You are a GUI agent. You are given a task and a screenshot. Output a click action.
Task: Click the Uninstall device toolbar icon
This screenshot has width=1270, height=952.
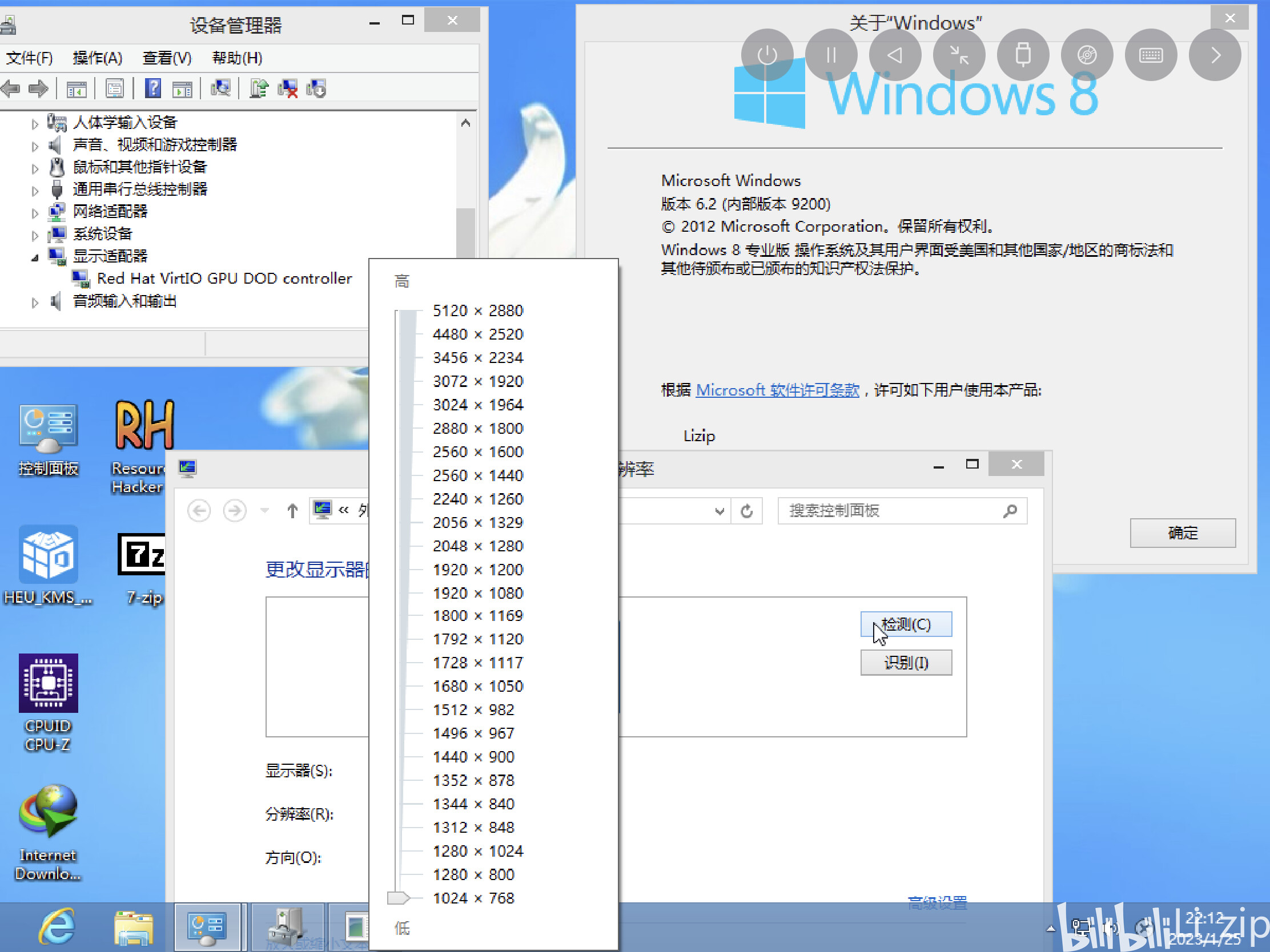click(288, 88)
